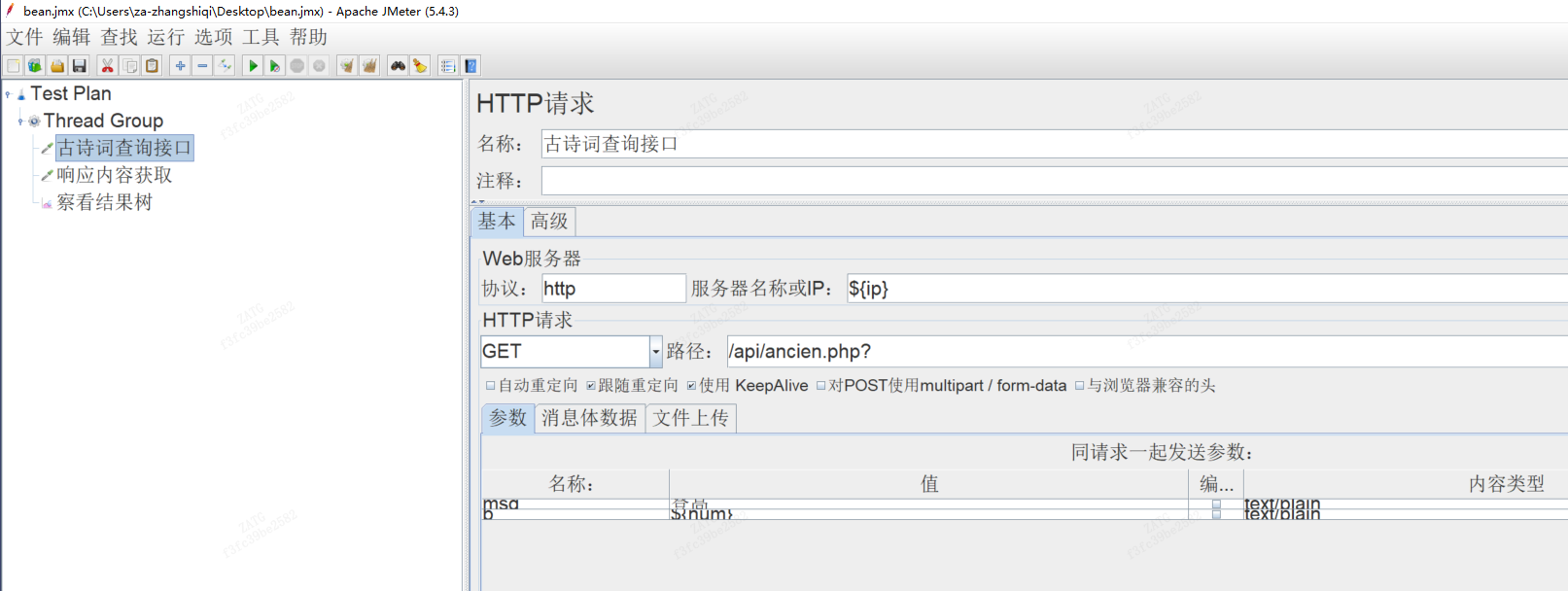
Task: Click the Reset Search brush icon
Action: pyautogui.click(x=420, y=66)
